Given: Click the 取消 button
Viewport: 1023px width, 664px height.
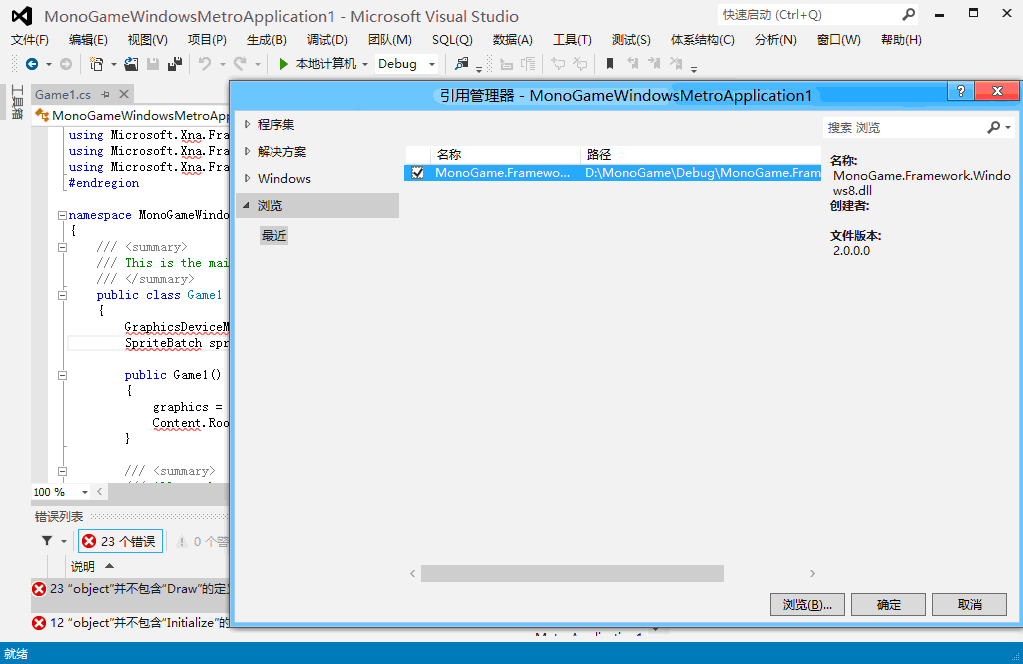Looking at the screenshot, I should (969, 605).
